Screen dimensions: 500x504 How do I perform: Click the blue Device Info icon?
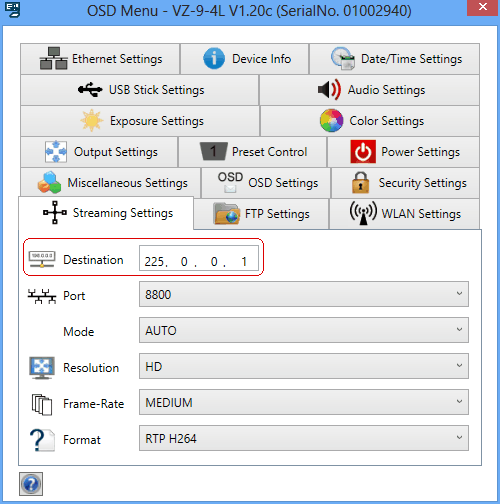pyautogui.click(x=214, y=58)
